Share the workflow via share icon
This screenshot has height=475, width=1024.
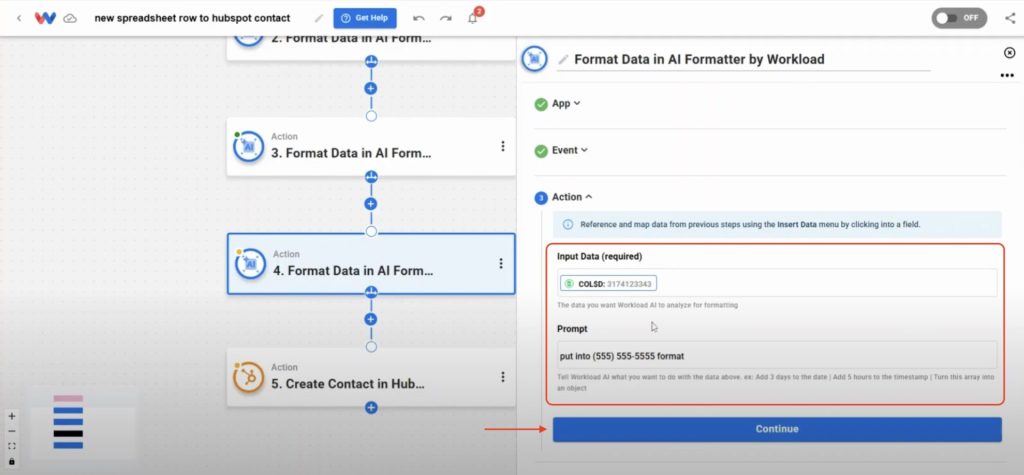click(x=1010, y=18)
